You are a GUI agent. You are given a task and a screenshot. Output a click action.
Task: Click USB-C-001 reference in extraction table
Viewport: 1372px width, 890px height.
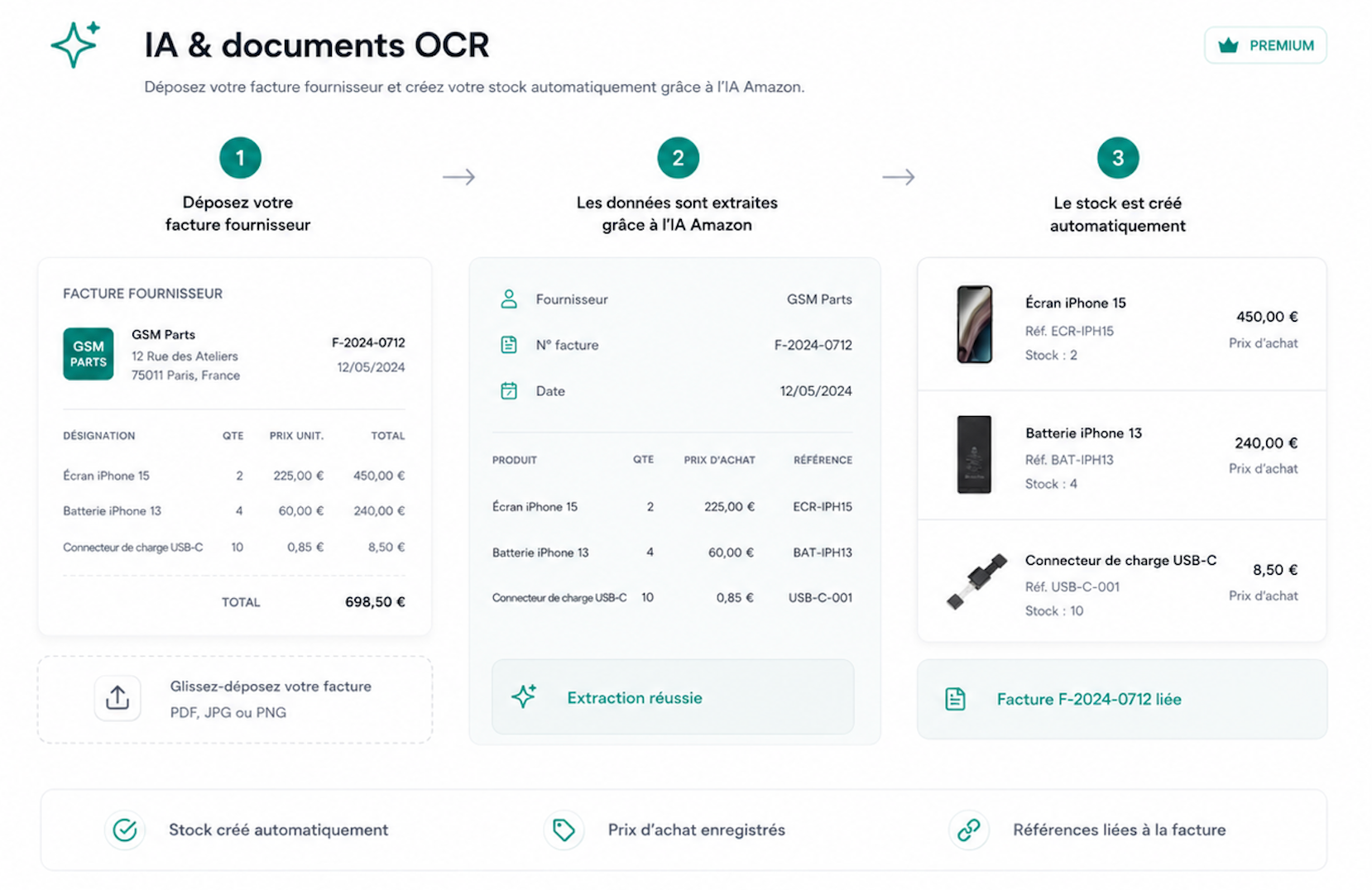coord(820,597)
